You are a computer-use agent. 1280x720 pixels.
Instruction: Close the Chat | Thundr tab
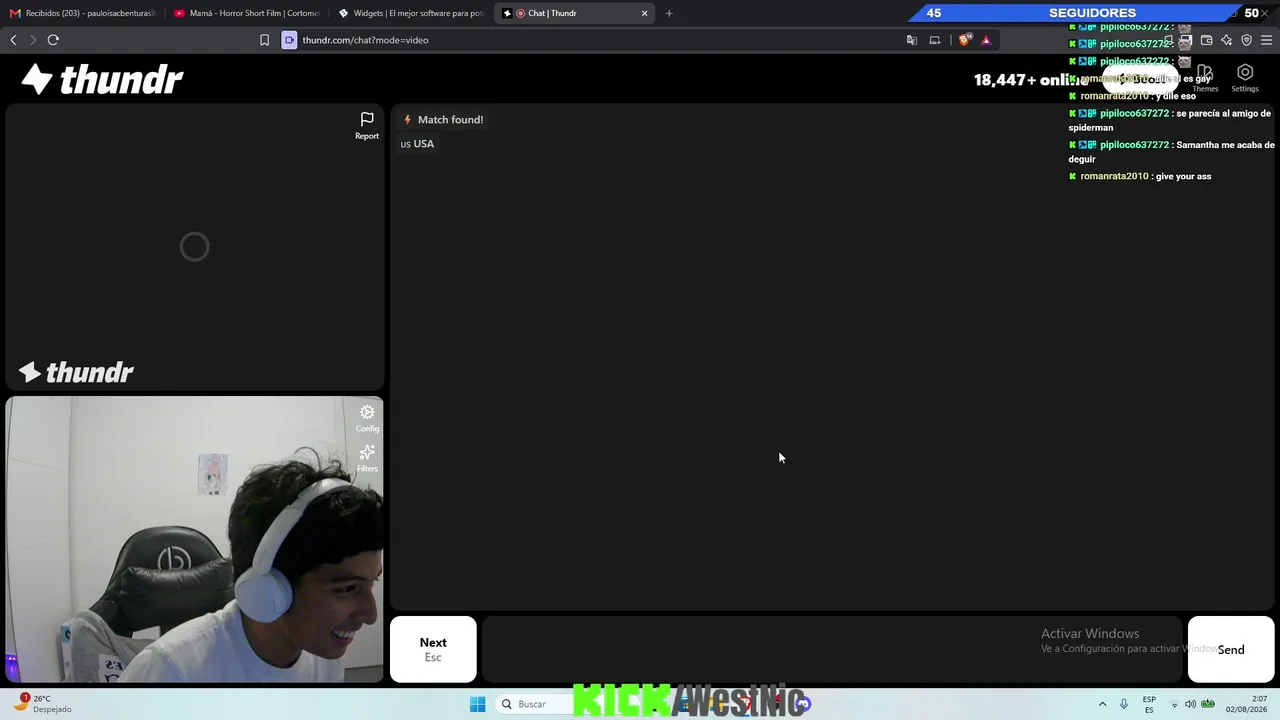(x=645, y=13)
